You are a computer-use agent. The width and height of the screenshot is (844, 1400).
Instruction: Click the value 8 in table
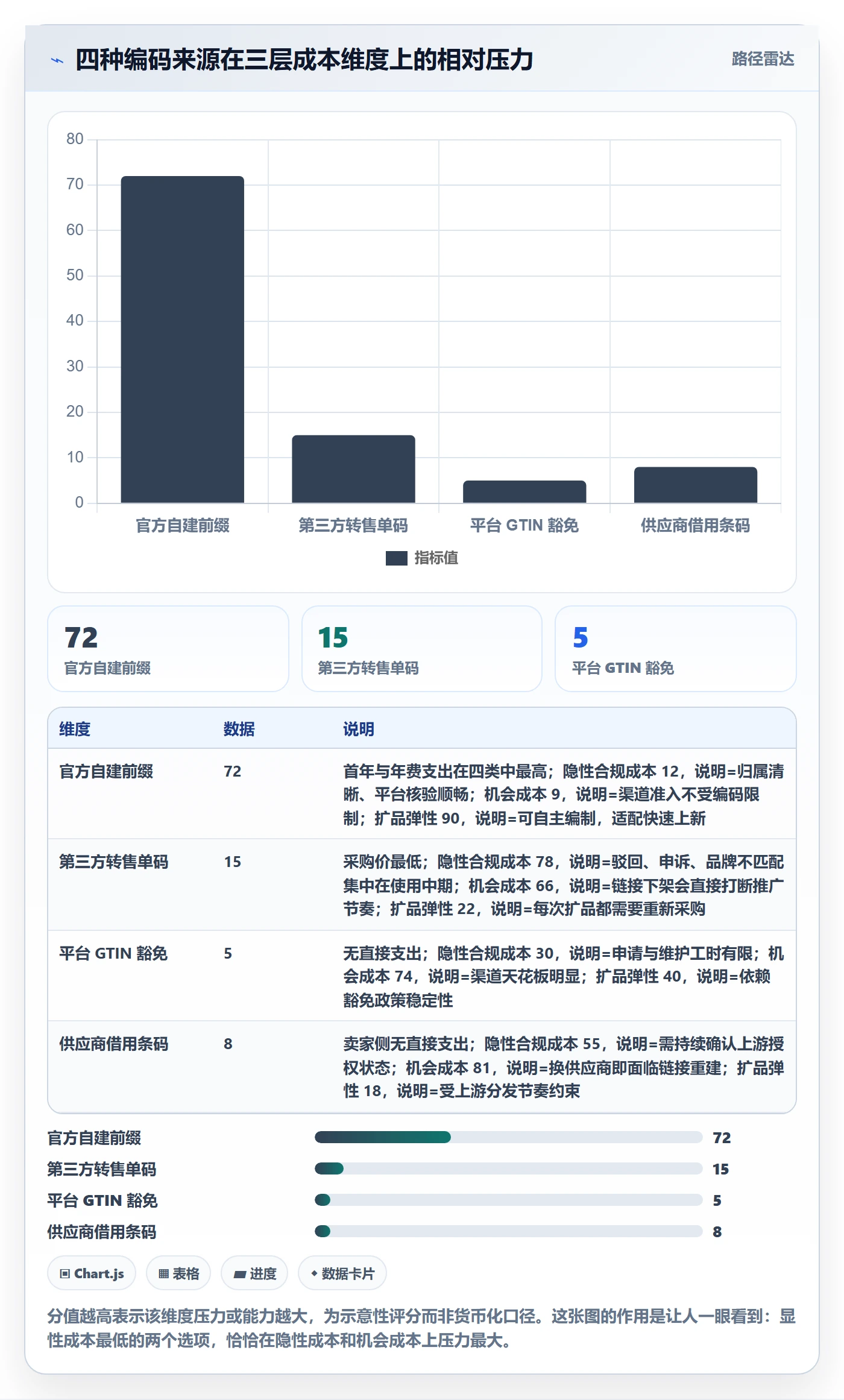(x=228, y=1044)
